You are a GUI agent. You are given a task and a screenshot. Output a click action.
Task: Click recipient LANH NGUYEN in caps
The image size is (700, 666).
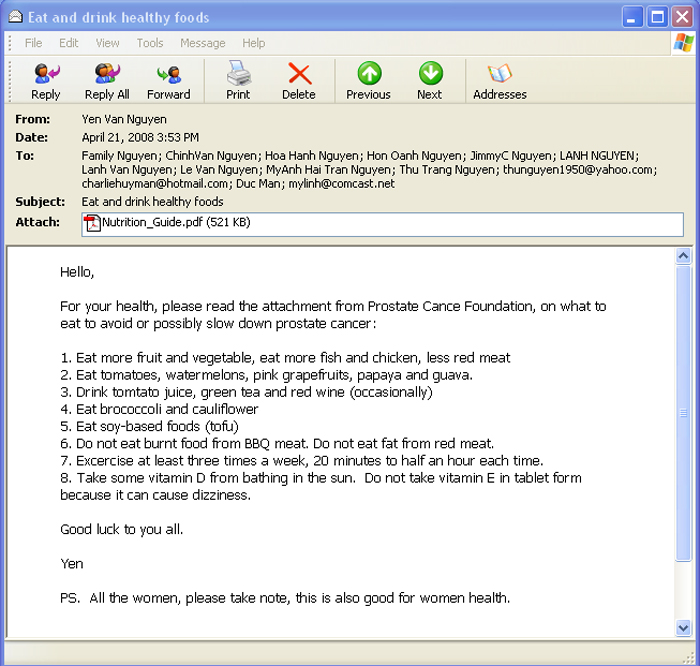pyautogui.click(x=597, y=155)
